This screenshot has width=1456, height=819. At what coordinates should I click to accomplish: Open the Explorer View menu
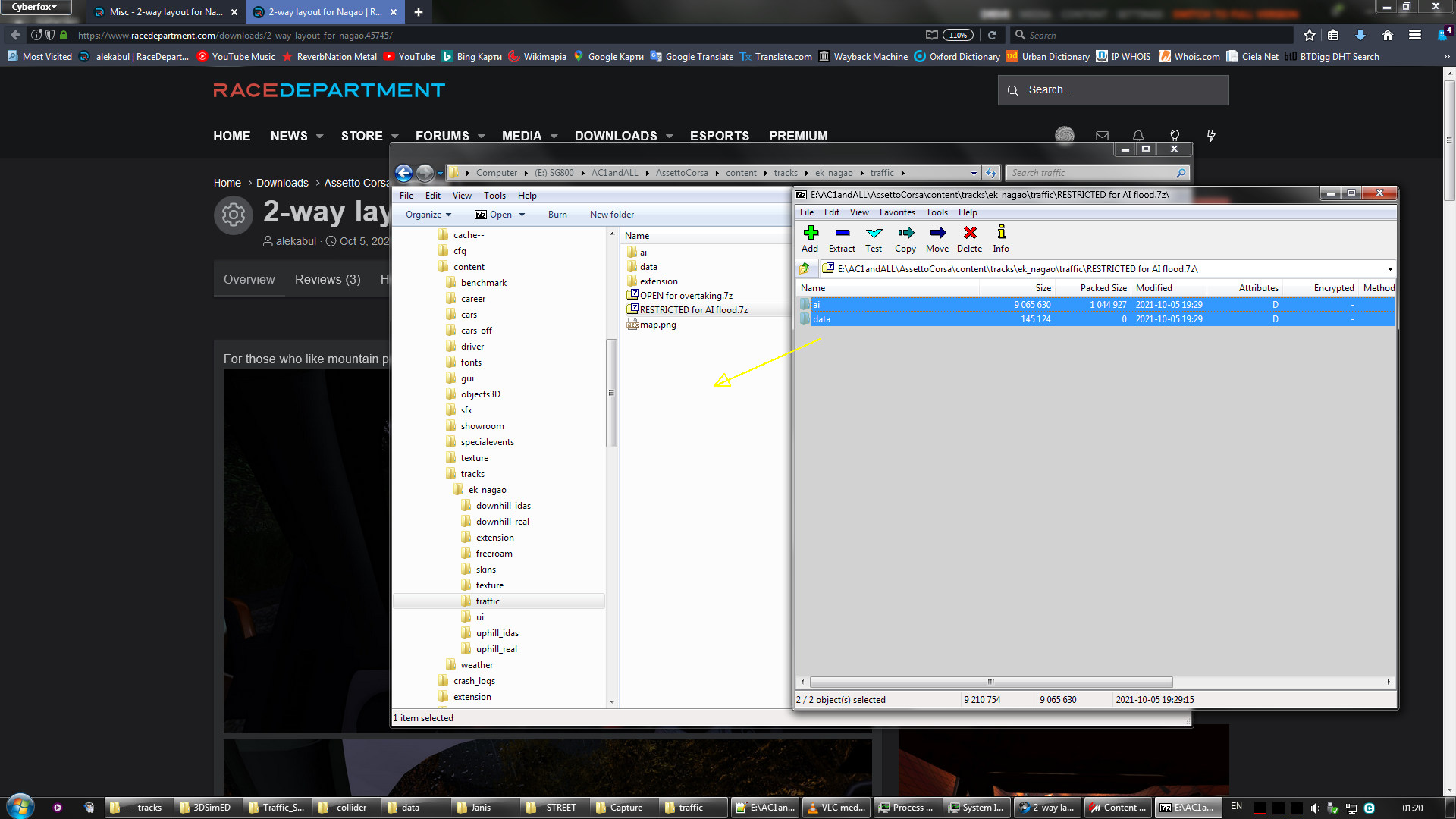click(x=462, y=196)
